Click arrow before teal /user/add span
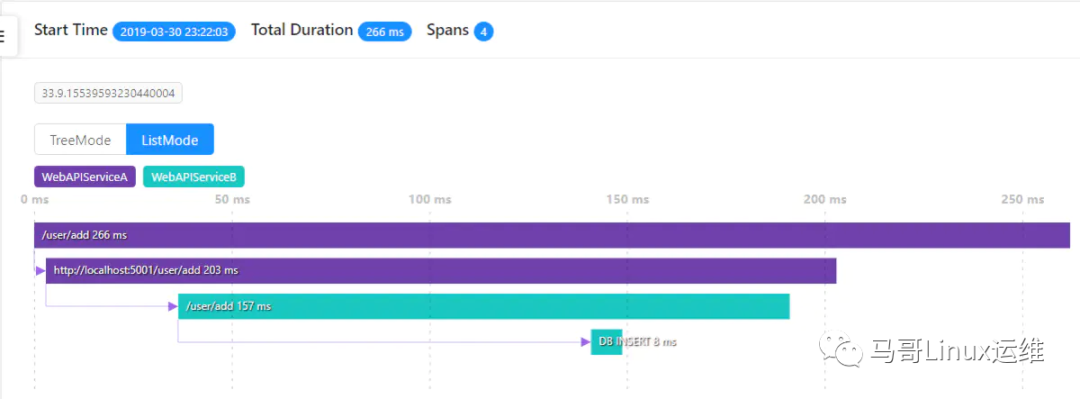The image size is (1080, 399). coord(173,307)
